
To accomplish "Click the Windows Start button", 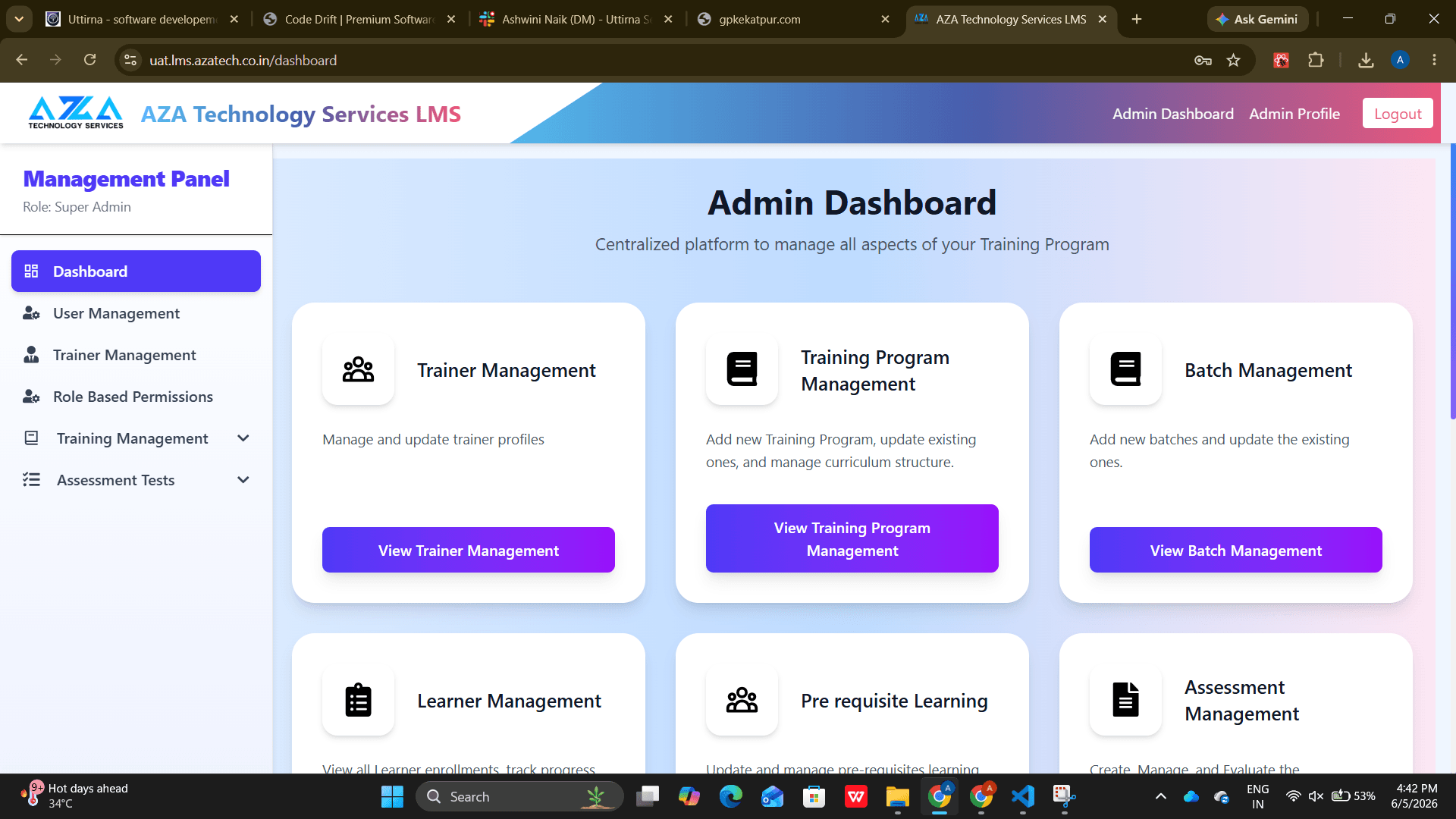I will (x=392, y=796).
